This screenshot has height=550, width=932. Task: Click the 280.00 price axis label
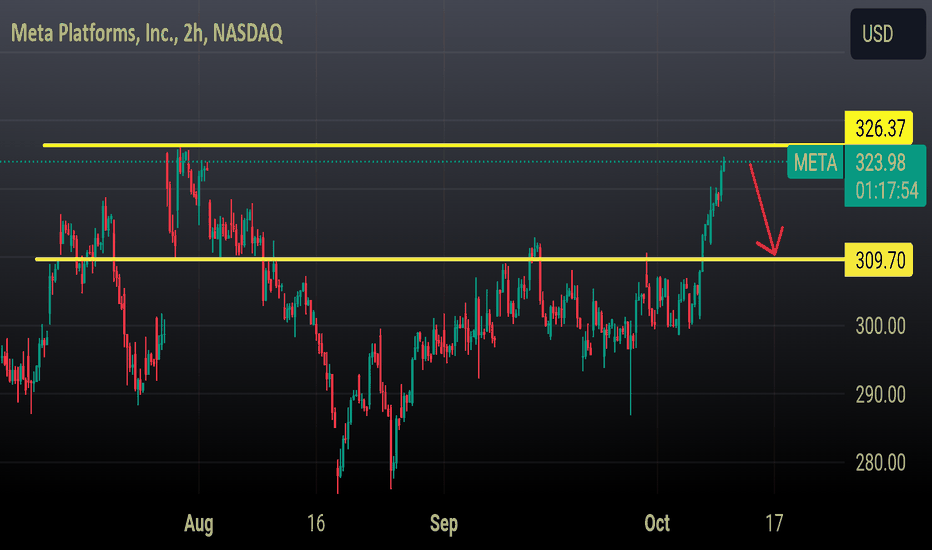[x=880, y=463]
